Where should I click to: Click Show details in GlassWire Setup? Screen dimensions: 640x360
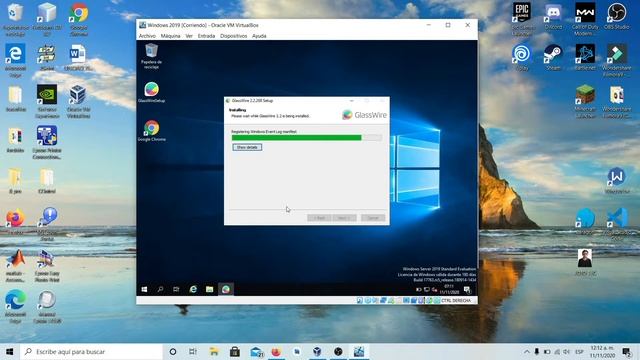coord(247,147)
